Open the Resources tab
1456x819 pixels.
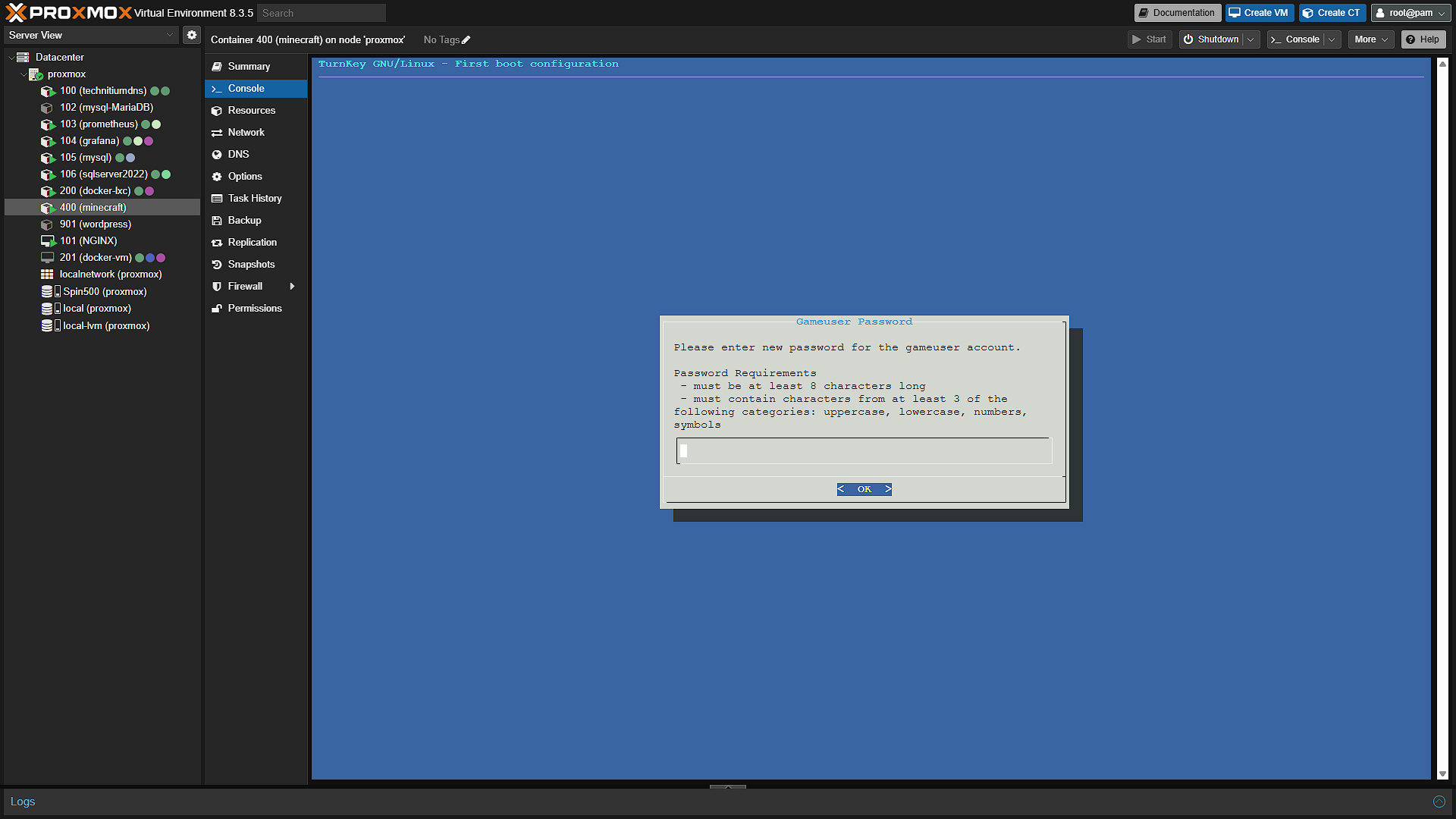tap(256, 111)
